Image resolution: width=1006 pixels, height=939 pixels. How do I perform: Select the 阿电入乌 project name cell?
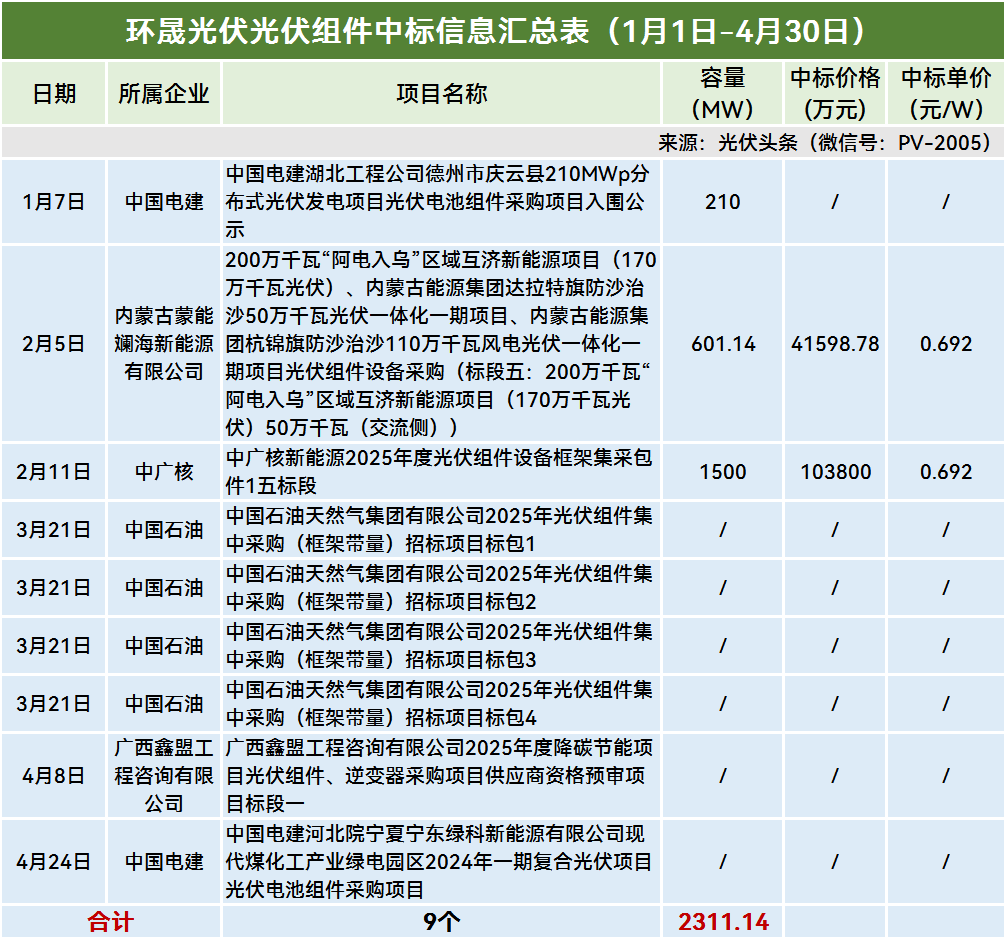(x=440, y=344)
